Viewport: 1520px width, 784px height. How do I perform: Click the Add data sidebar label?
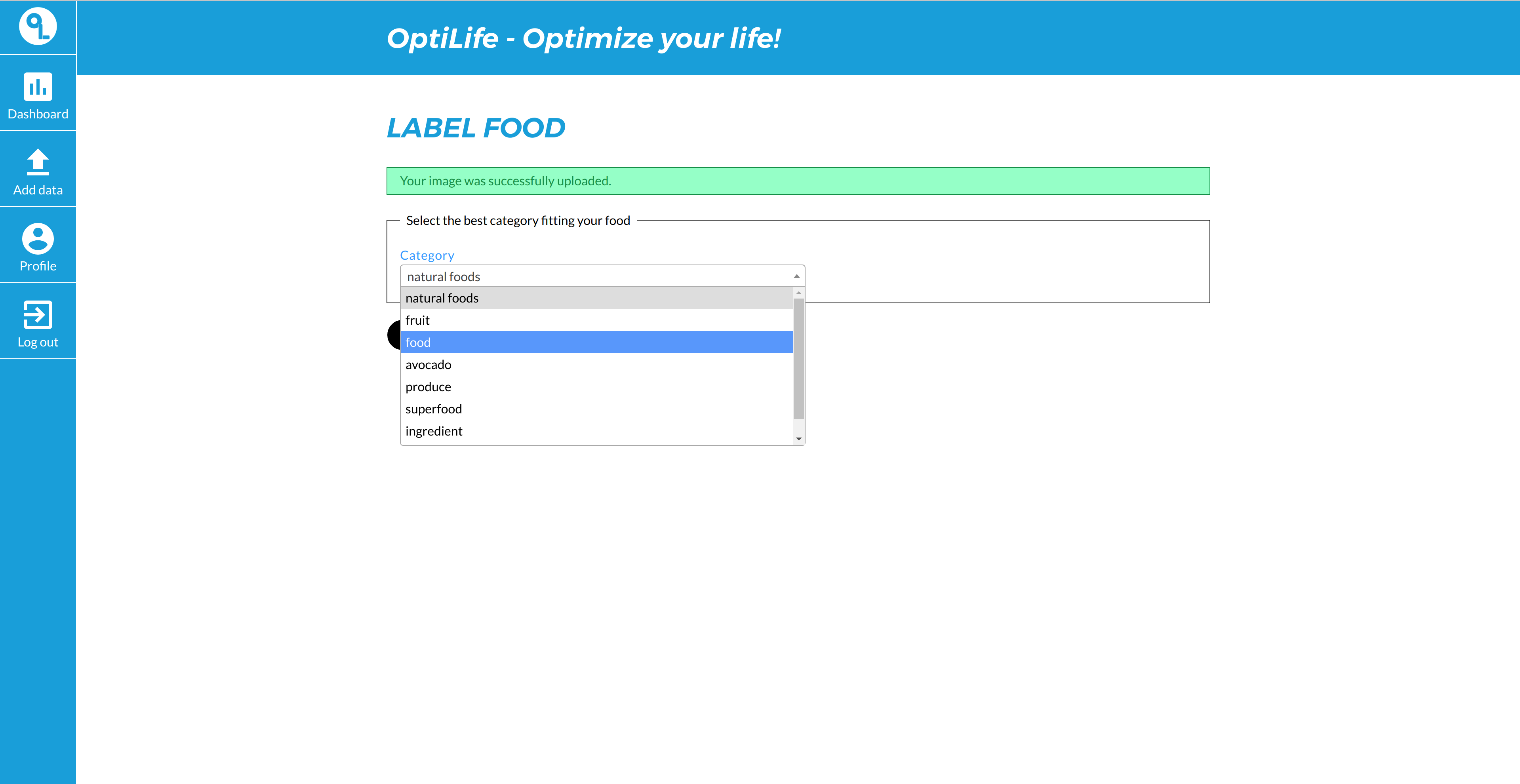(38, 190)
